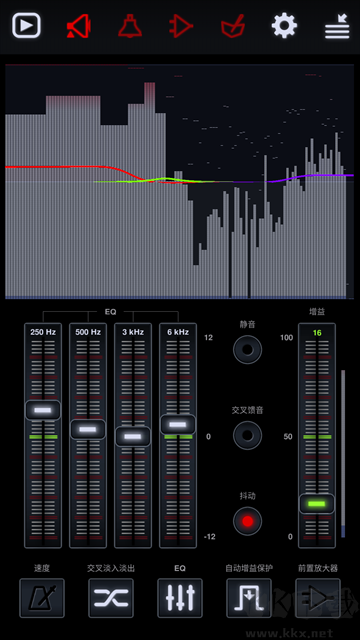This screenshot has width=360, height=640.
Task: Open the EQ sliders button at bottom
Action: pos(180,598)
